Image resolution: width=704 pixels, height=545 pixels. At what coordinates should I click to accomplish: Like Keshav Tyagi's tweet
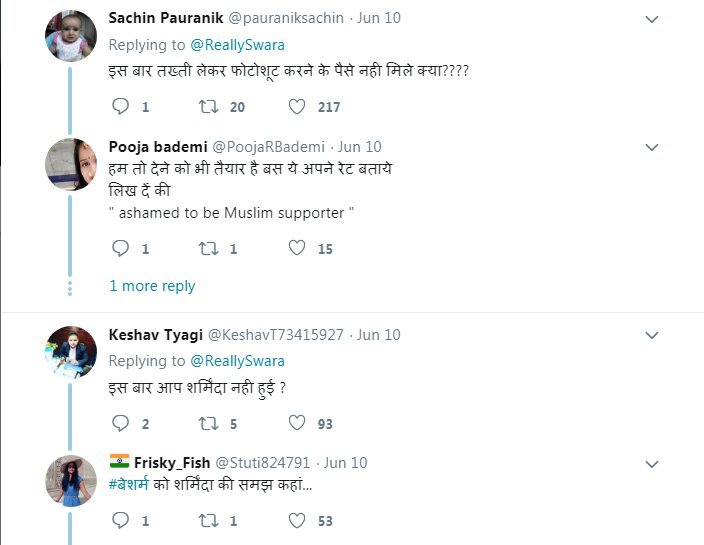[x=297, y=424]
